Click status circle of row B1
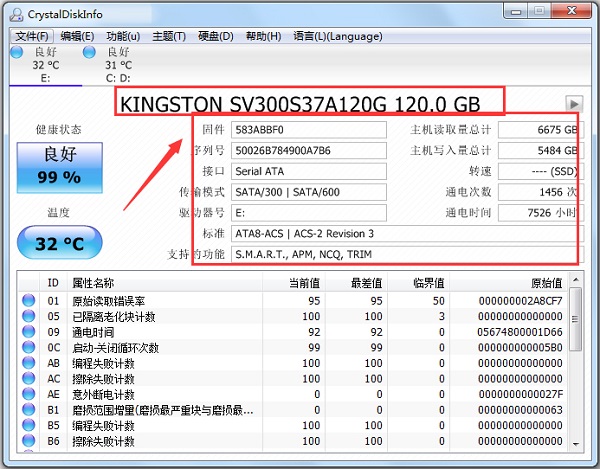This screenshot has height=469, width=600. [29, 410]
